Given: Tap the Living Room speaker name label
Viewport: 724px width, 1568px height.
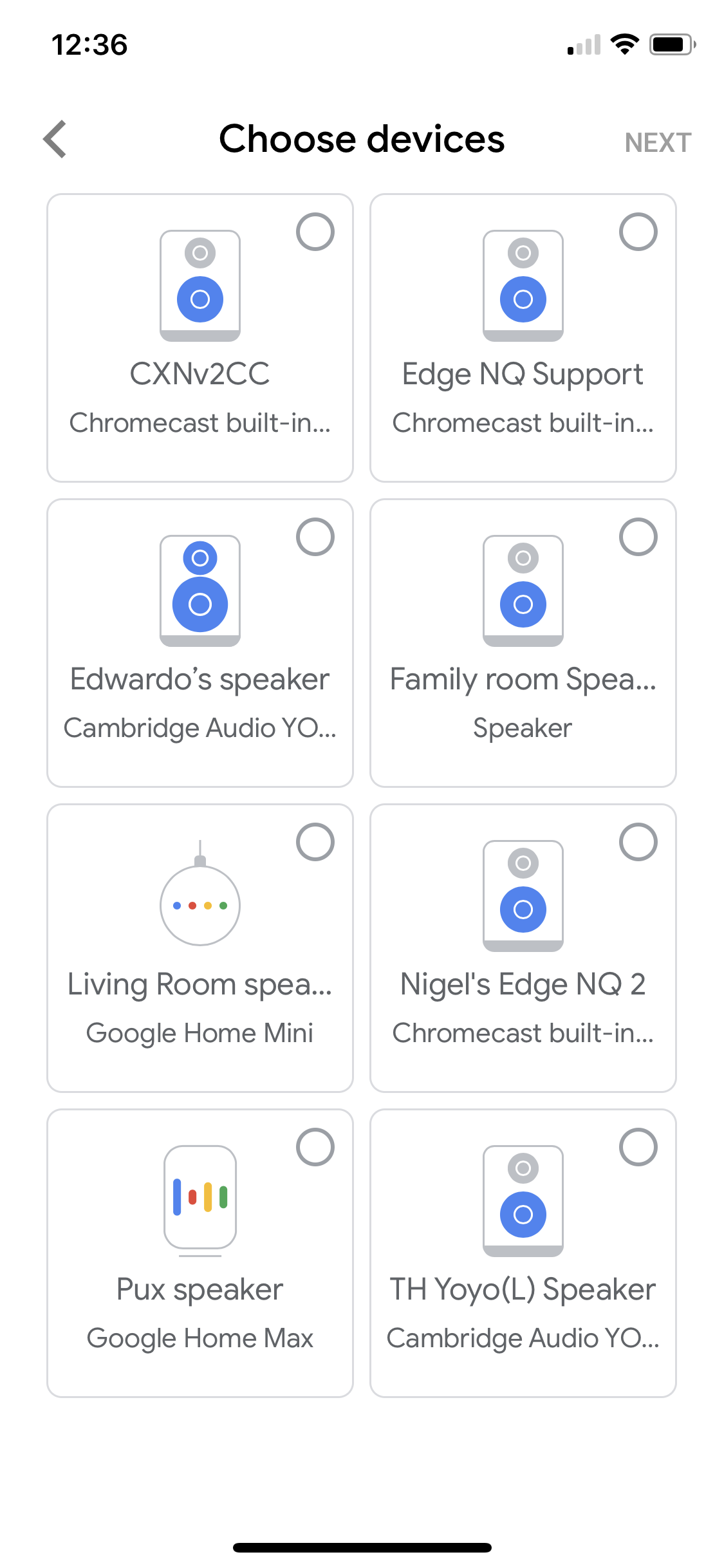Looking at the screenshot, I should coord(200,985).
